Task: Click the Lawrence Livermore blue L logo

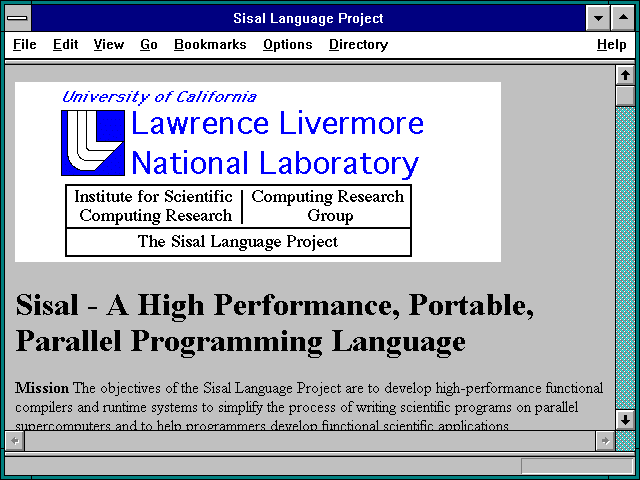Action: (93, 143)
